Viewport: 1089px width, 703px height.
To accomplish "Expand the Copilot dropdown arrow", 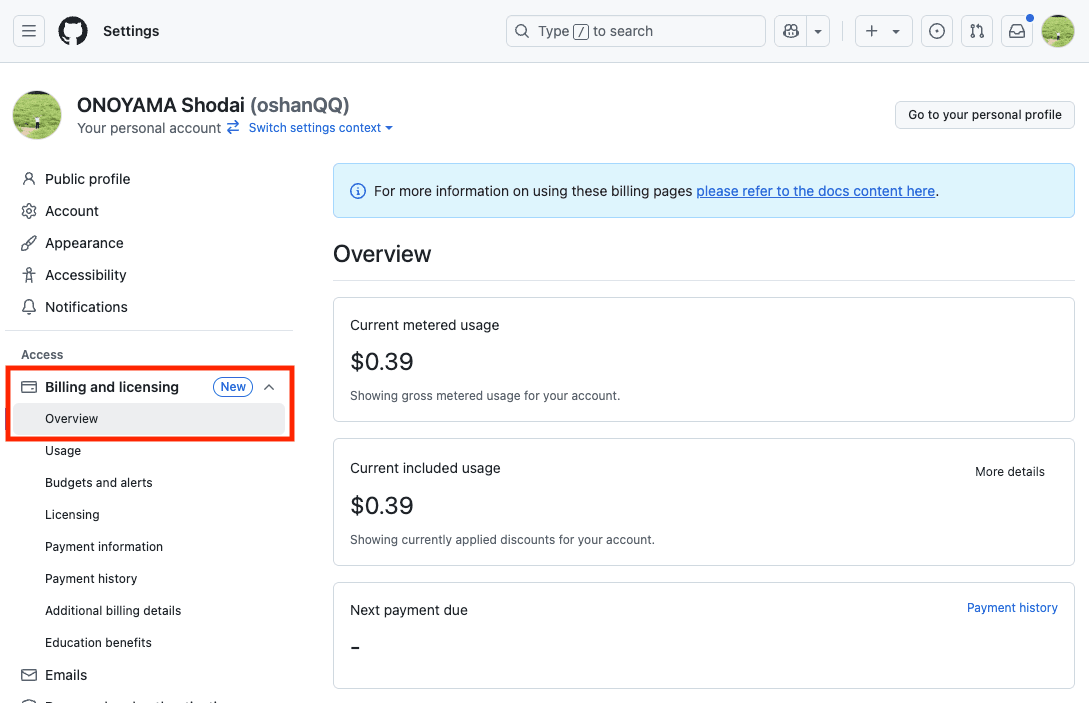I will (x=818, y=31).
